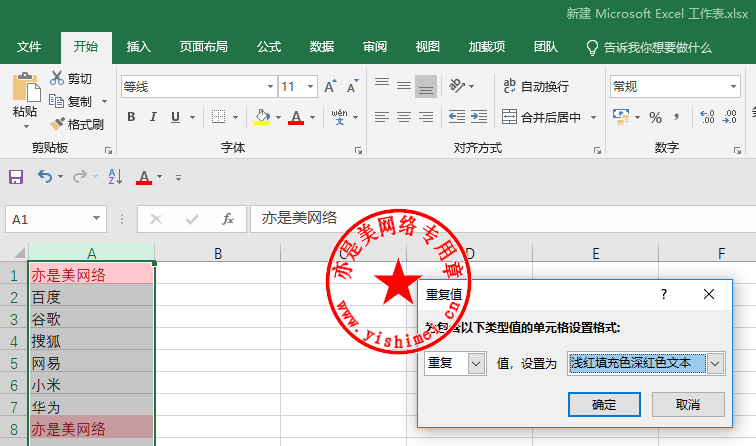
Task: Switch to the 数据 tab
Action: click(x=322, y=47)
